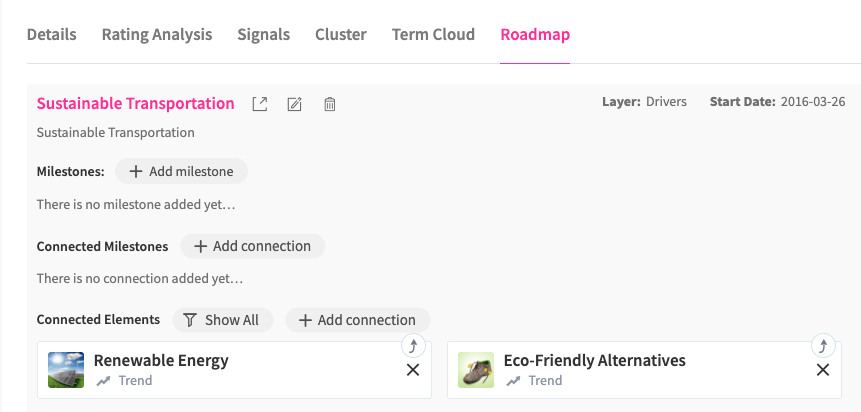Open the Rating Analysis tab
Screen dimensions: 861x412
[x=157, y=34]
